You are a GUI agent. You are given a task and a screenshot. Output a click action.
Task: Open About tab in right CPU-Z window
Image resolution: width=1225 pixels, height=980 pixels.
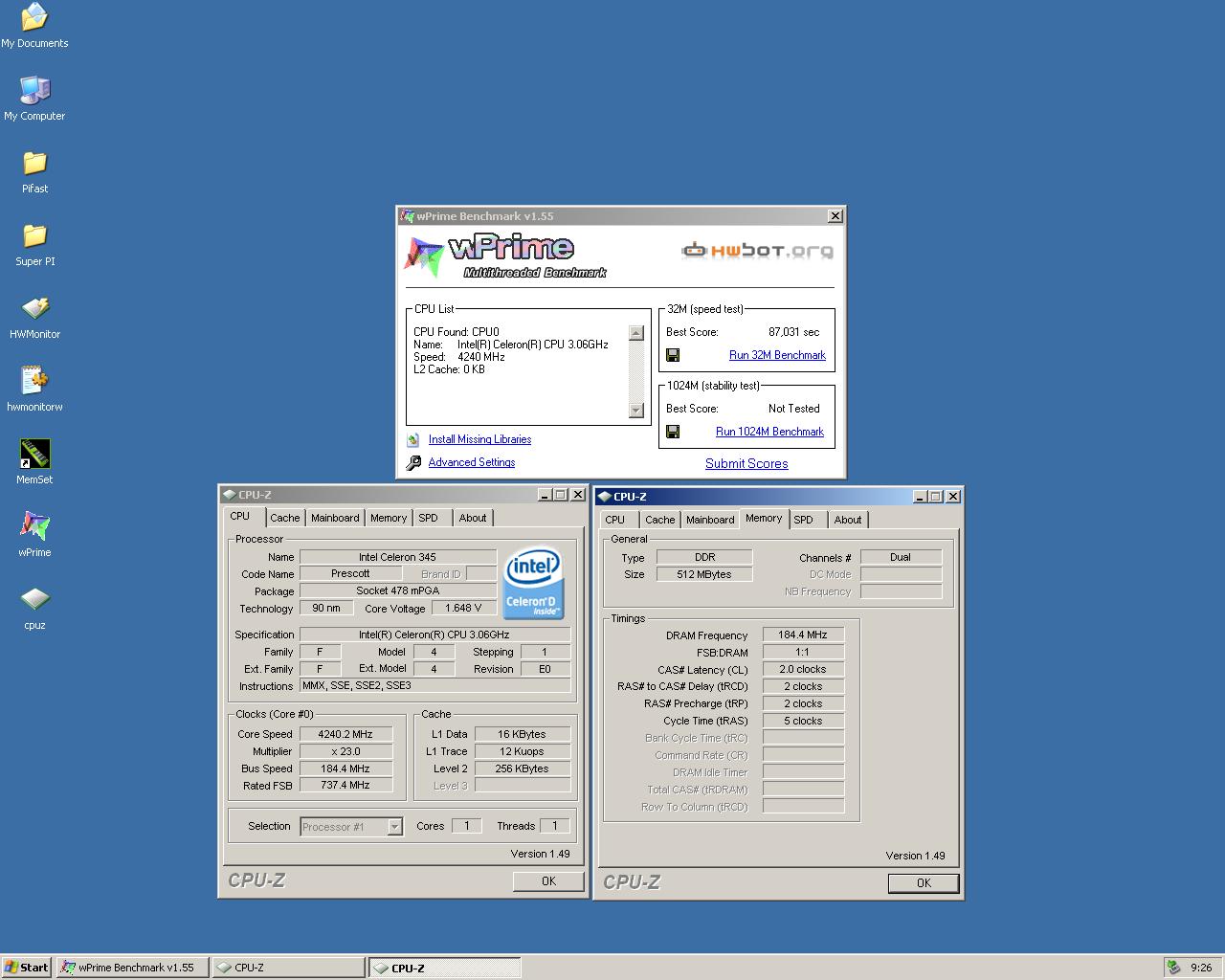tap(848, 520)
